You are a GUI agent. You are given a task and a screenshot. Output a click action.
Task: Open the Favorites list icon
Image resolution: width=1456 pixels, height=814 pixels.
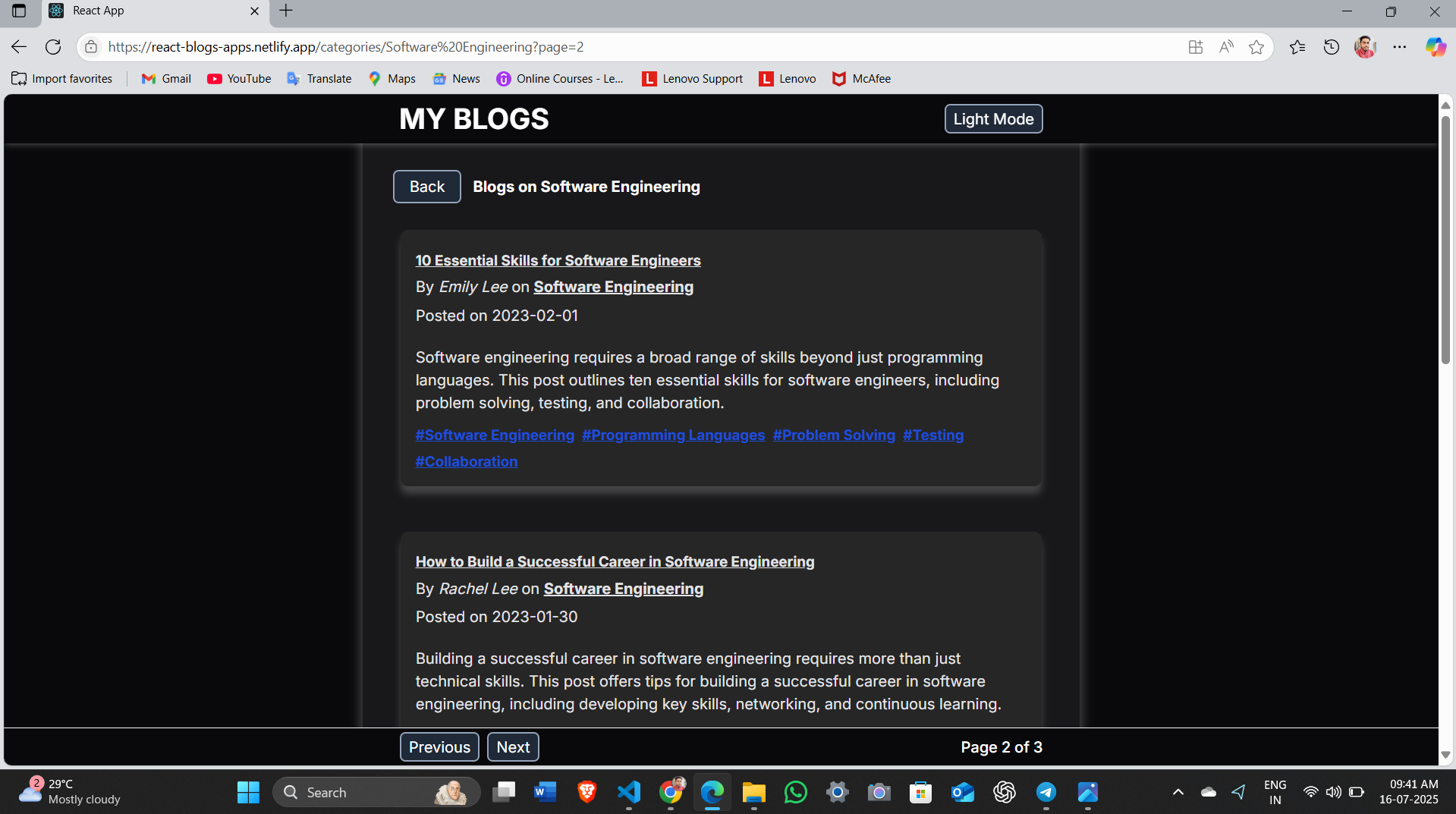1297,47
